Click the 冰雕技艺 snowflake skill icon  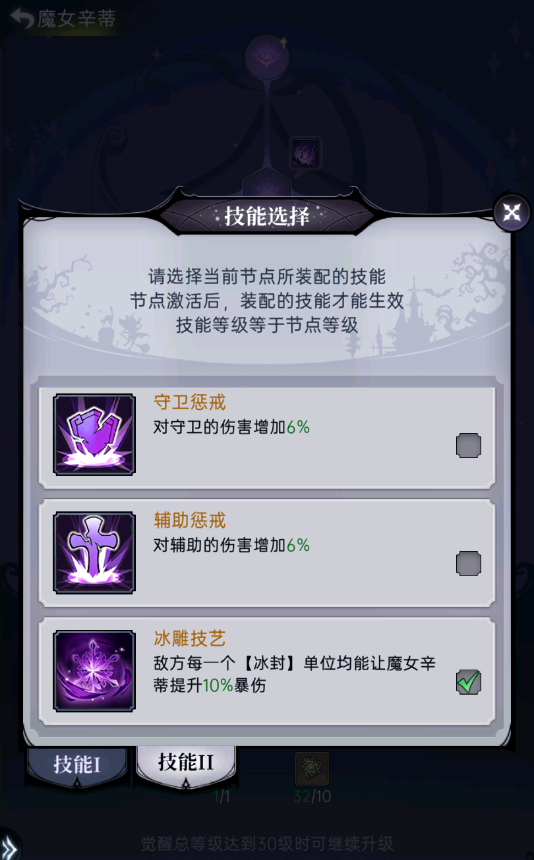94,671
